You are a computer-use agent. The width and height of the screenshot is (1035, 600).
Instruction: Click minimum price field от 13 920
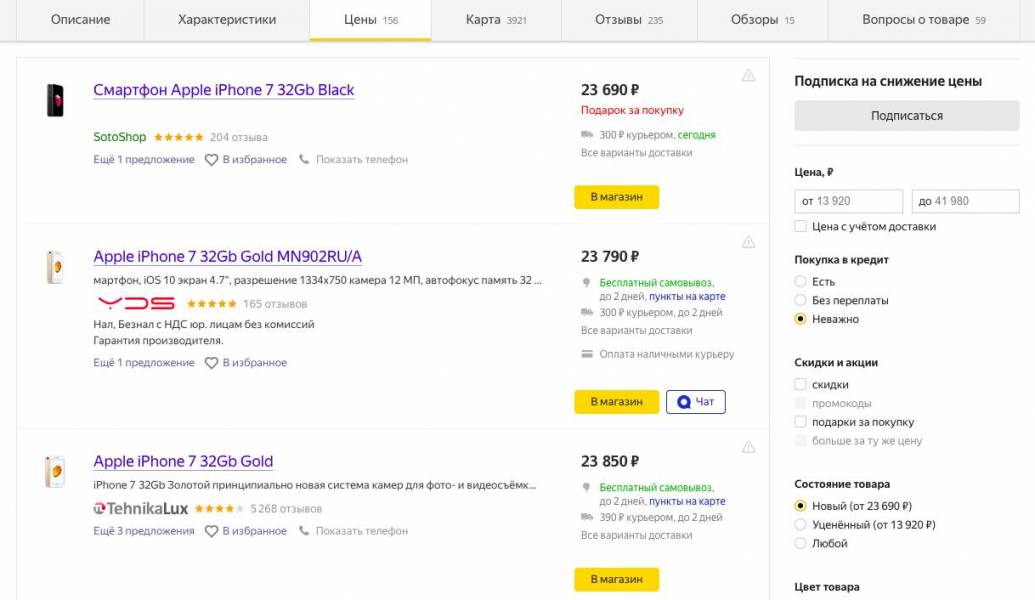click(848, 201)
